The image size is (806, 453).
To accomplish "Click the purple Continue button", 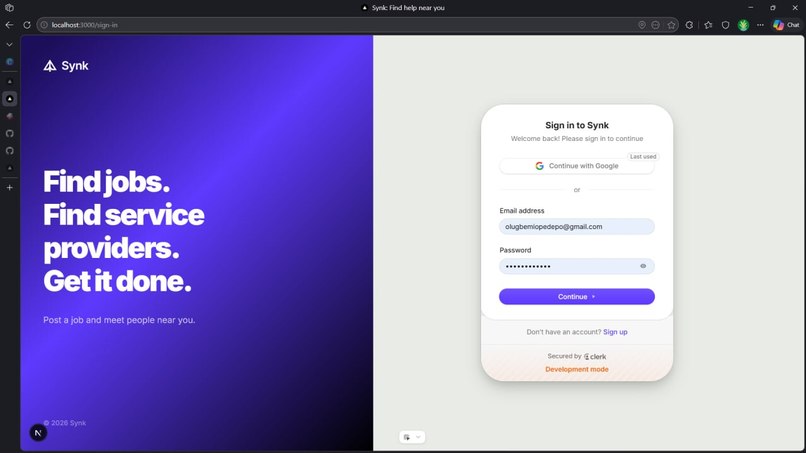I will (x=577, y=297).
